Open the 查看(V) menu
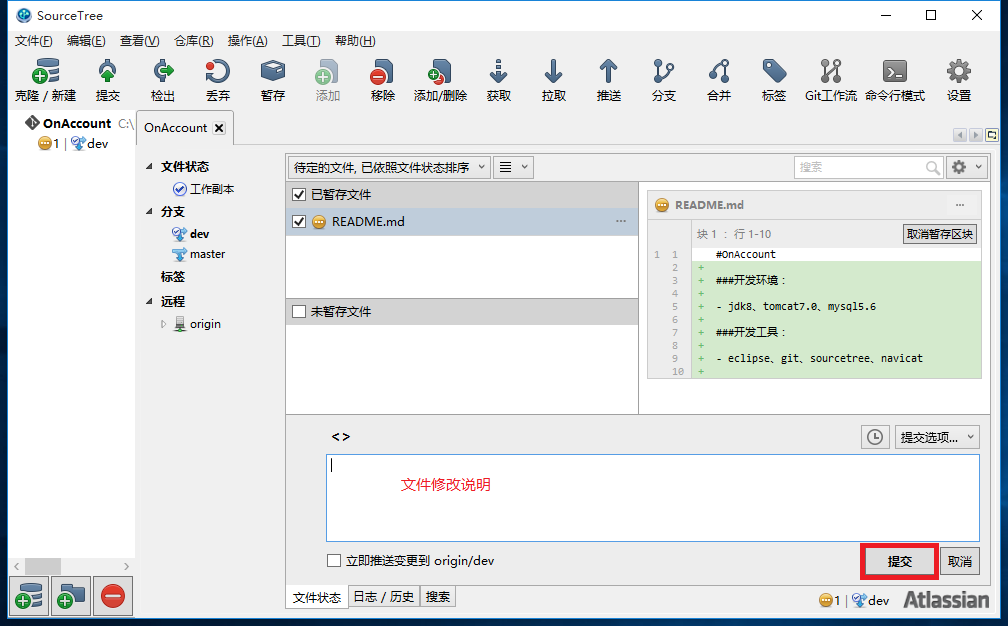 [140, 41]
